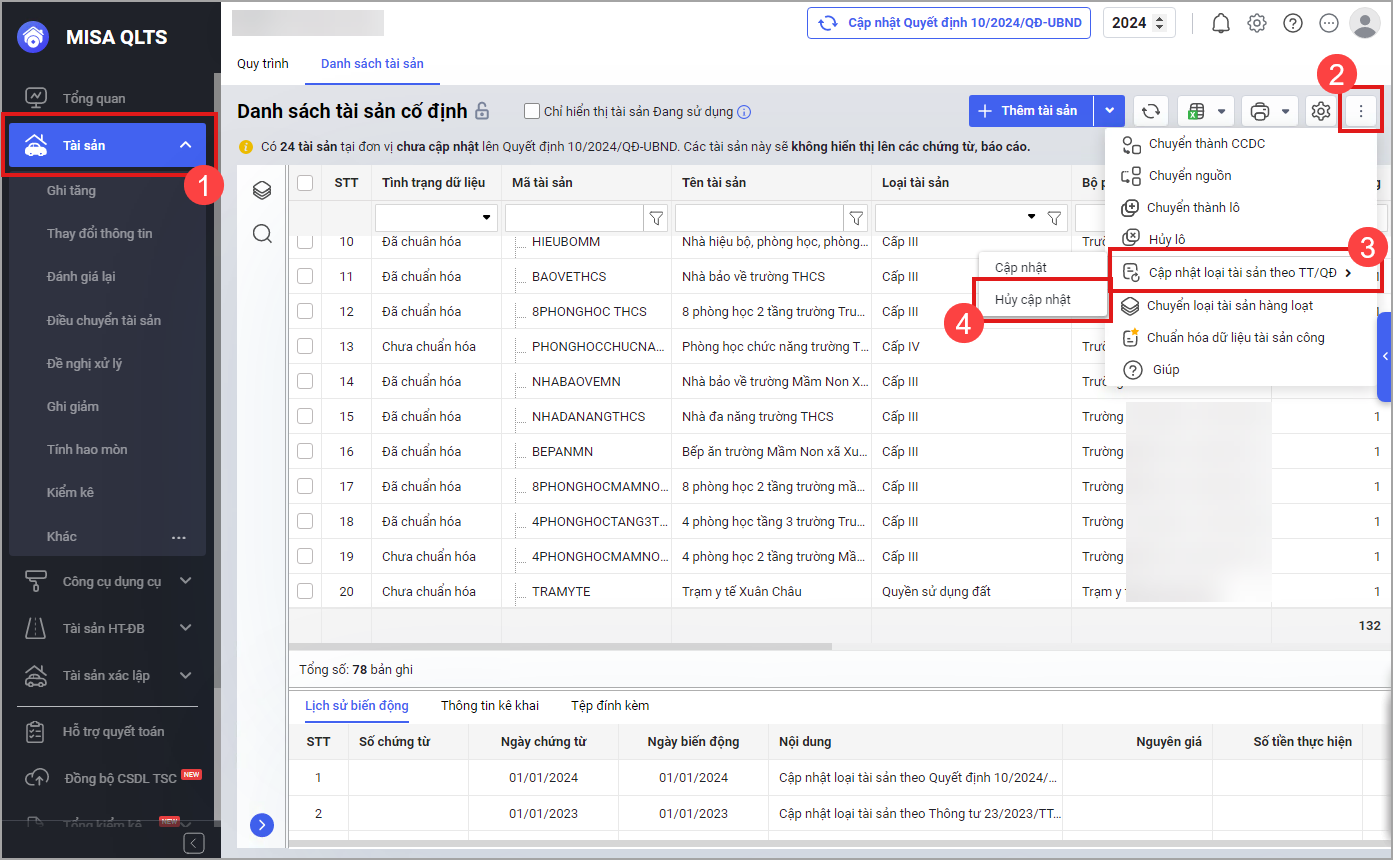The height and width of the screenshot is (860, 1393).
Task: Click the layers icon in left panel
Action: point(262,190)
